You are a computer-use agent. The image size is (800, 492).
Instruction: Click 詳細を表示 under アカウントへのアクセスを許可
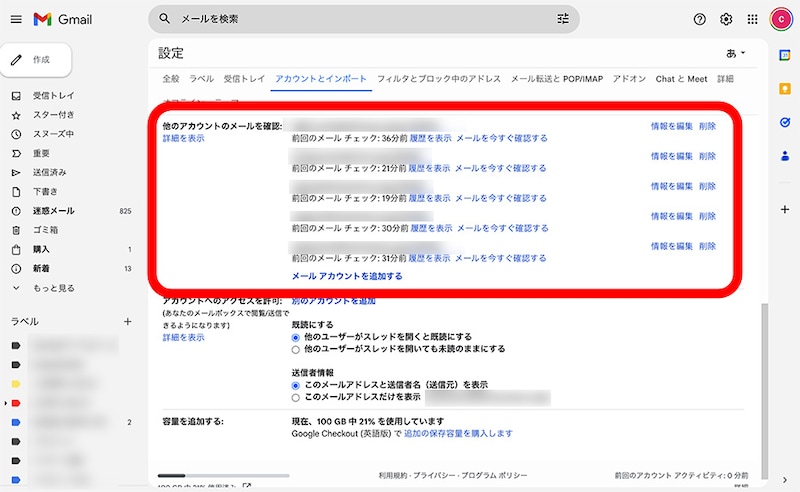[x=183, y=337]
